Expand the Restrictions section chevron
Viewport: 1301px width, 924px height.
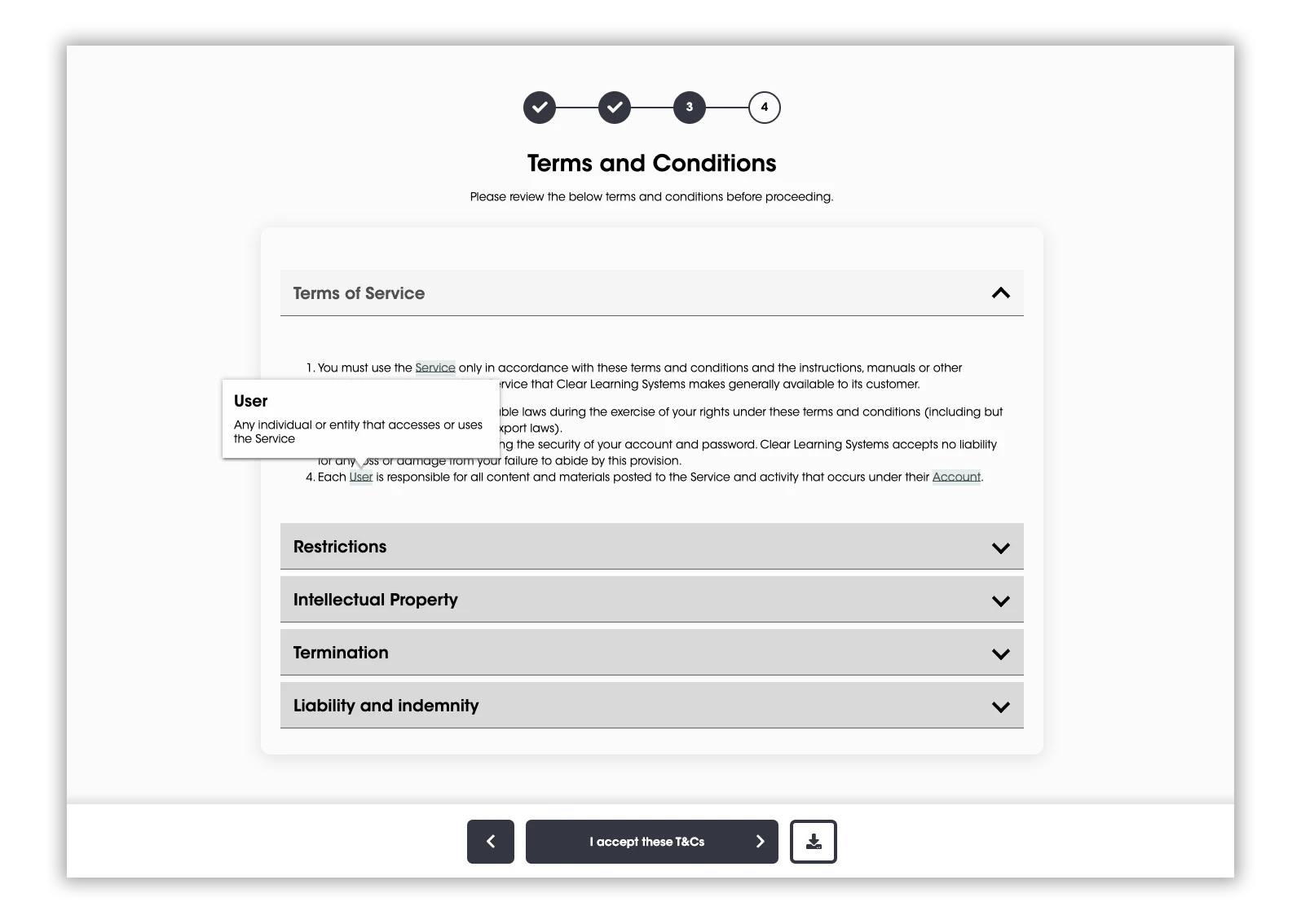pos(1000,548)
